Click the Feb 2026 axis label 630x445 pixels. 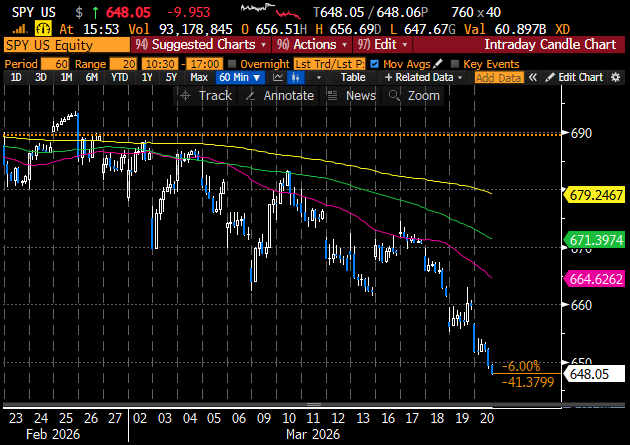(53, 434)
